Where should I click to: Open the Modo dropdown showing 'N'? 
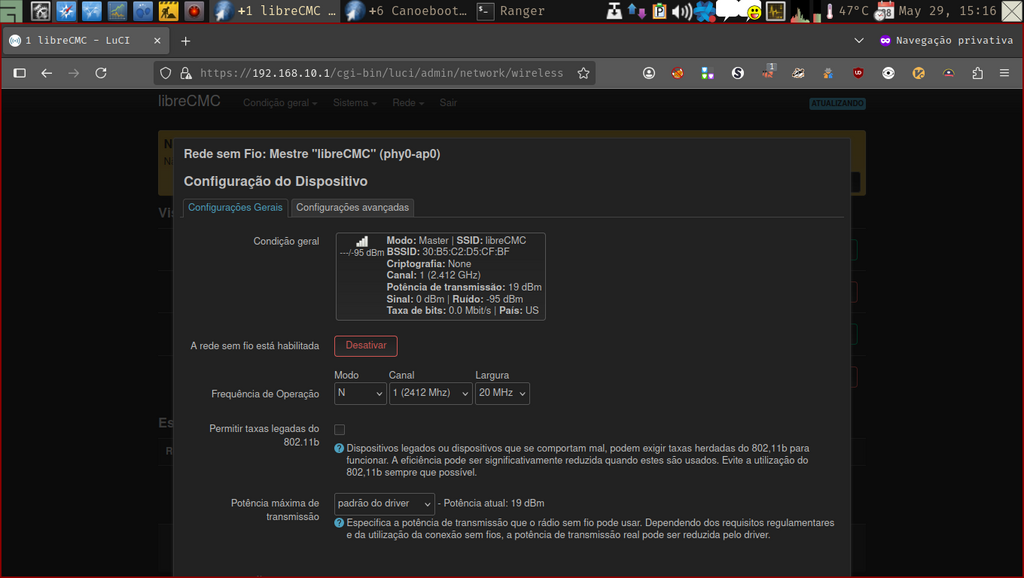click(359, 393)
